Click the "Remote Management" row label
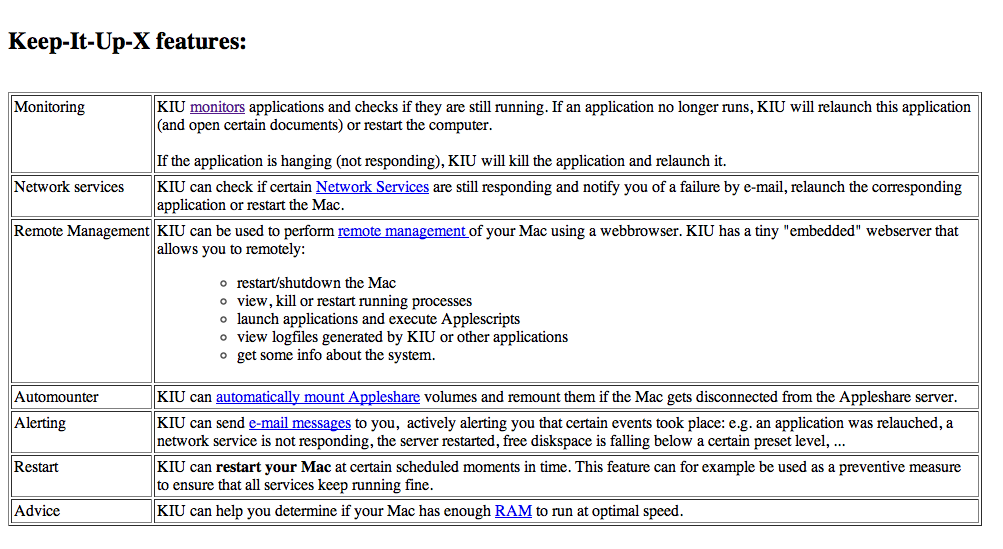This screenshot has height=549, width=1003. coord(82,231)
